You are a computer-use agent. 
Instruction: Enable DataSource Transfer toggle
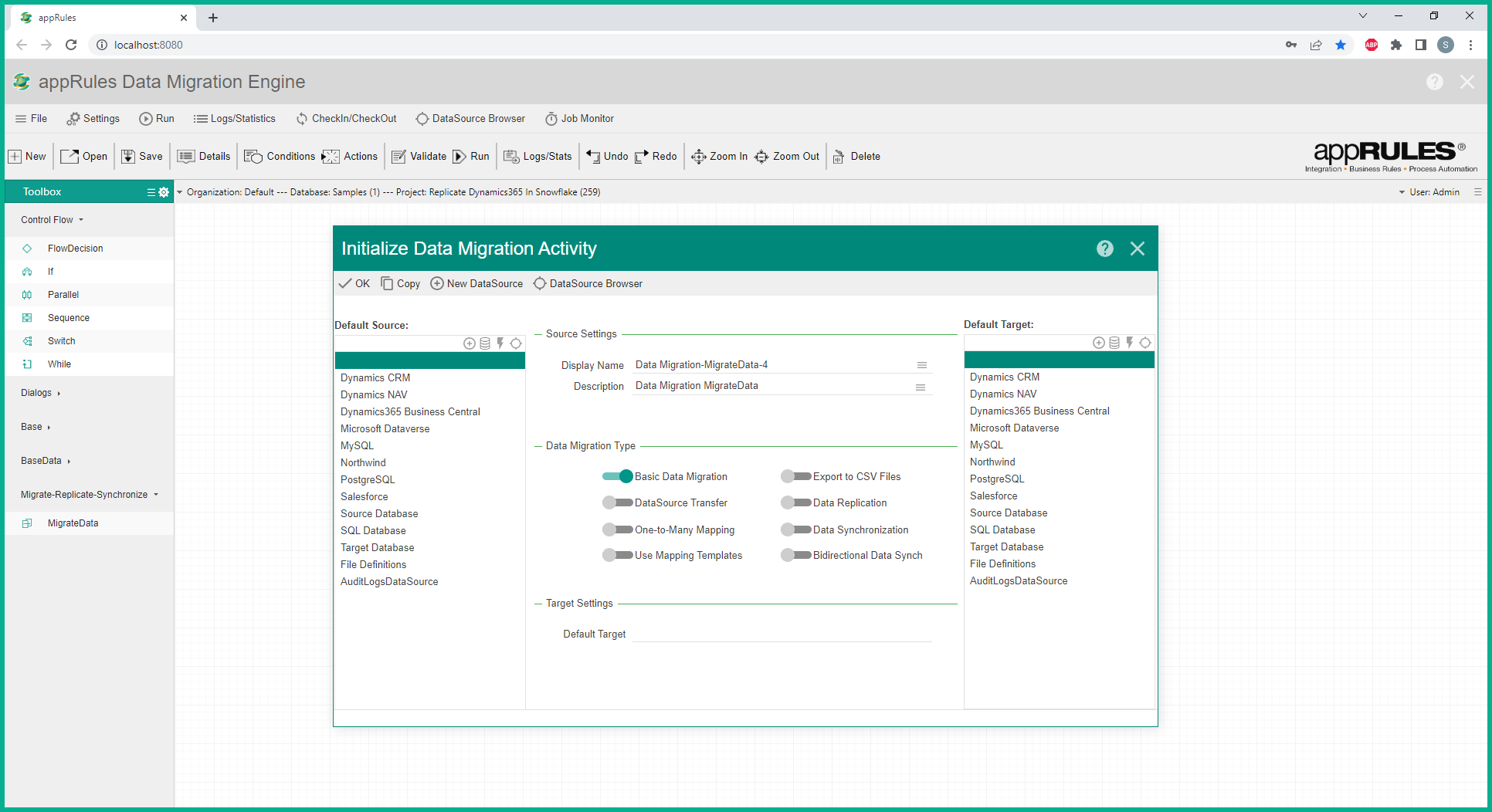(618, 503)
